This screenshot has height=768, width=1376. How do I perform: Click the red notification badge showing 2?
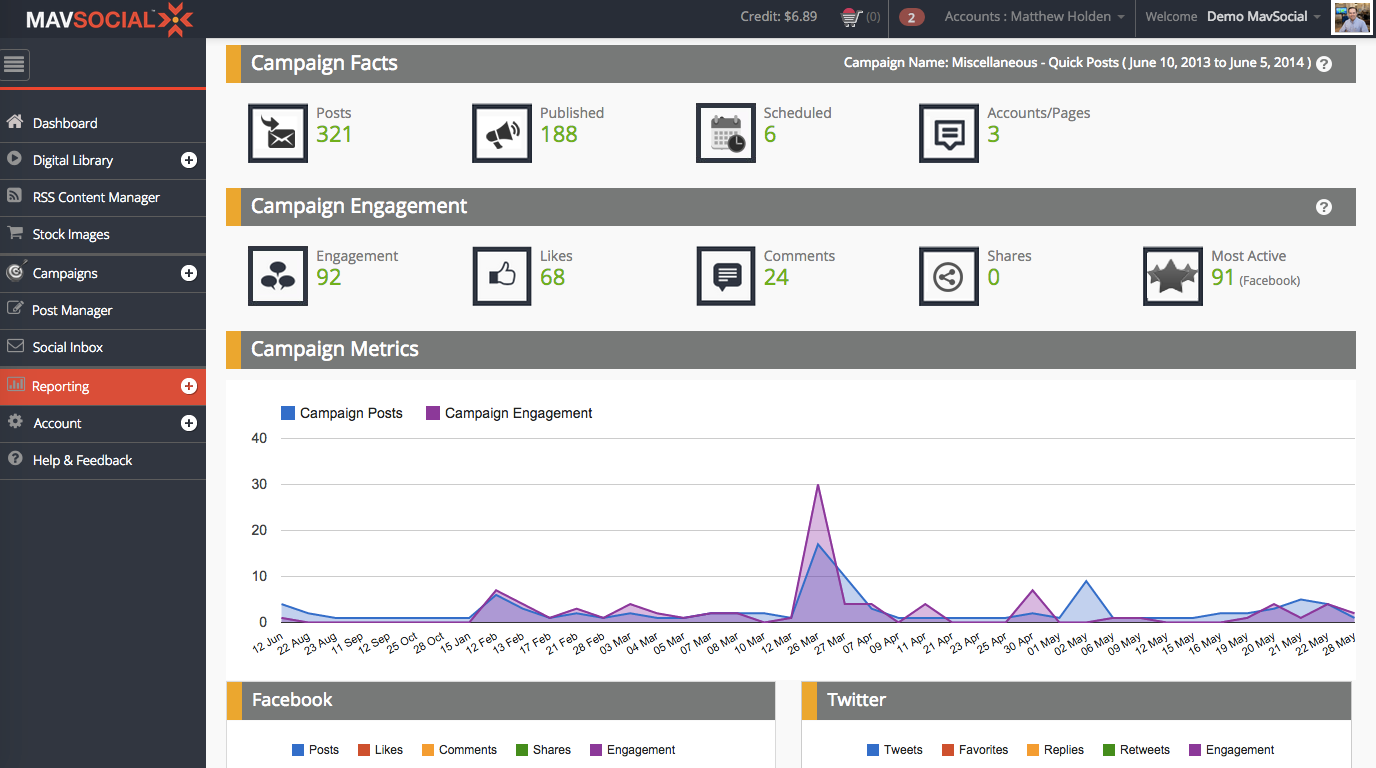[911, 17]
